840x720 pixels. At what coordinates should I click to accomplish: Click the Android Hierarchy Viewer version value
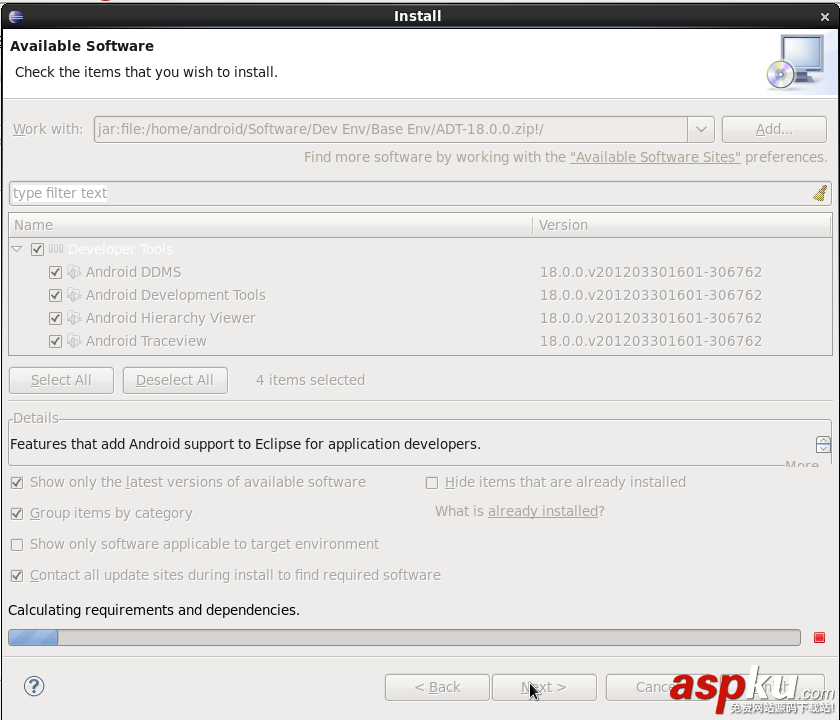pos(651,318)
